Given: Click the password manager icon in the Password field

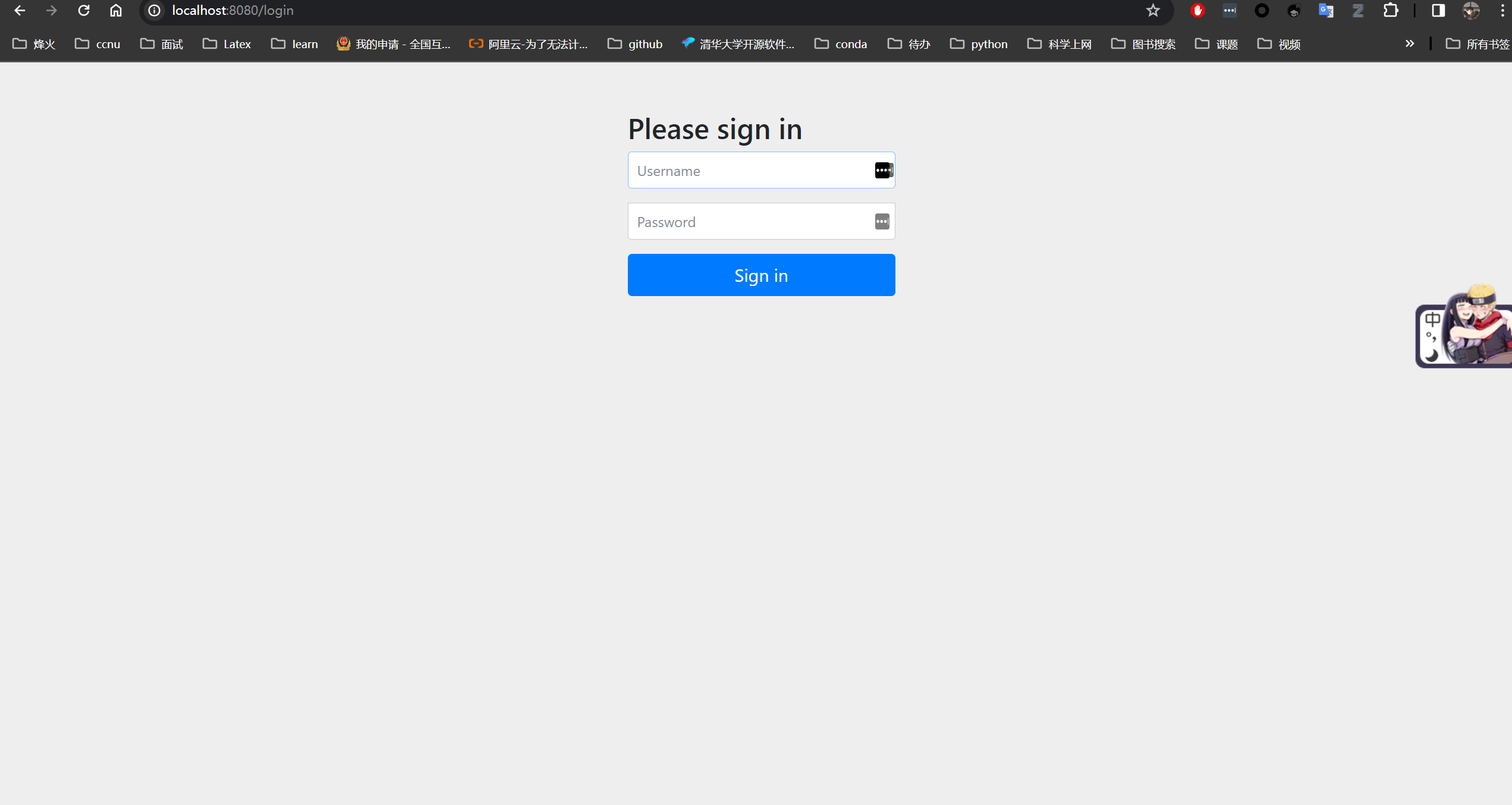Looking at the screenshot, I should [882, 222].
